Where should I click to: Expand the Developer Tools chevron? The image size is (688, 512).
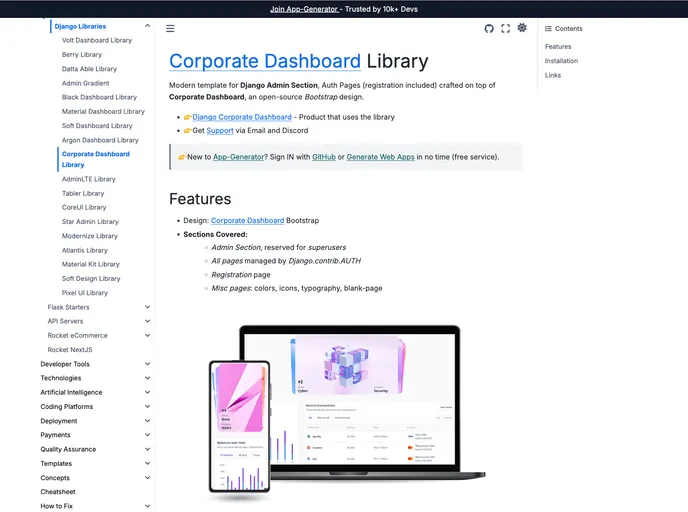[147, 364]
